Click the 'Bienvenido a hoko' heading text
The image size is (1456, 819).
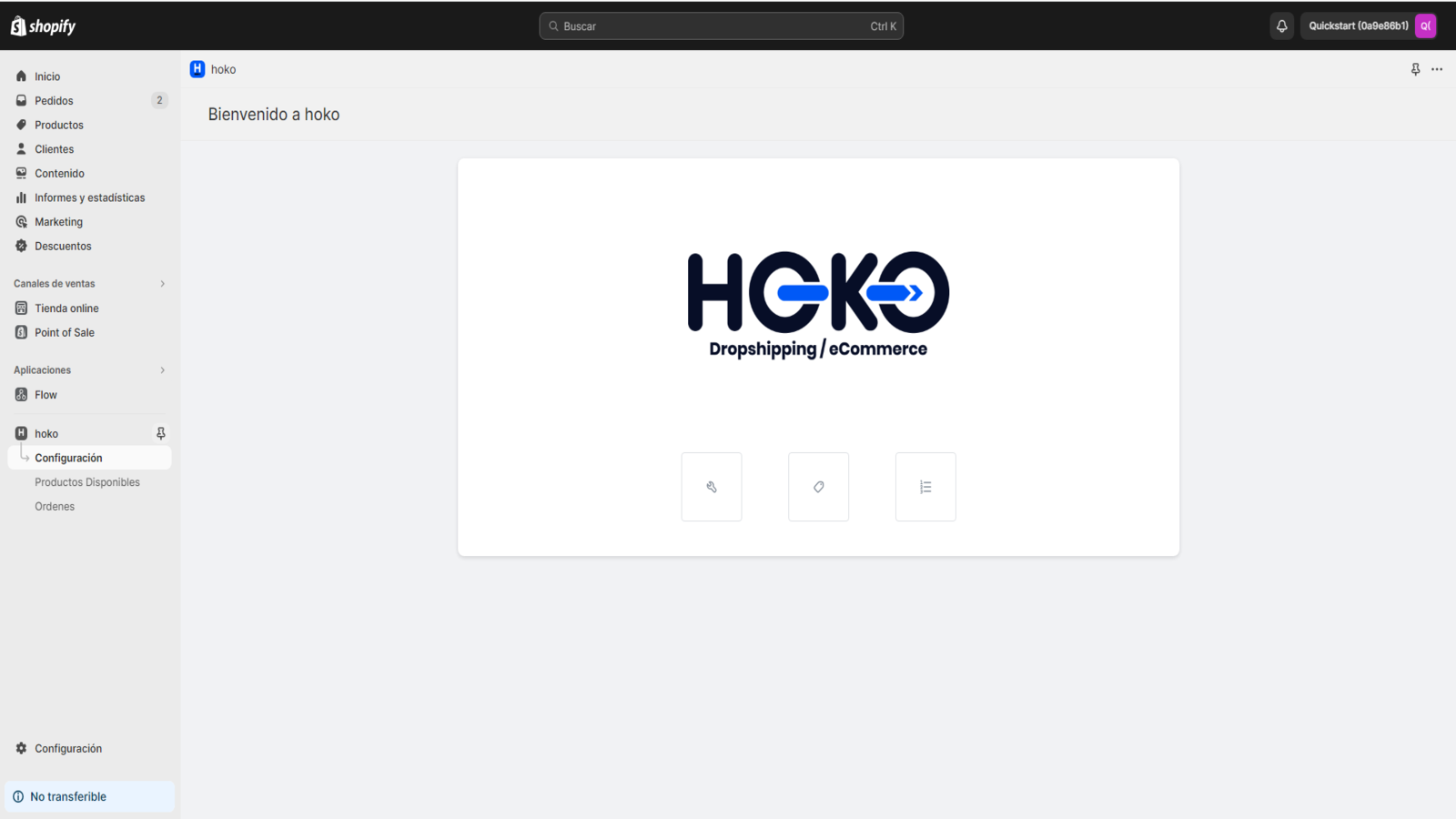pyautogui.click(x=274, y=115)
